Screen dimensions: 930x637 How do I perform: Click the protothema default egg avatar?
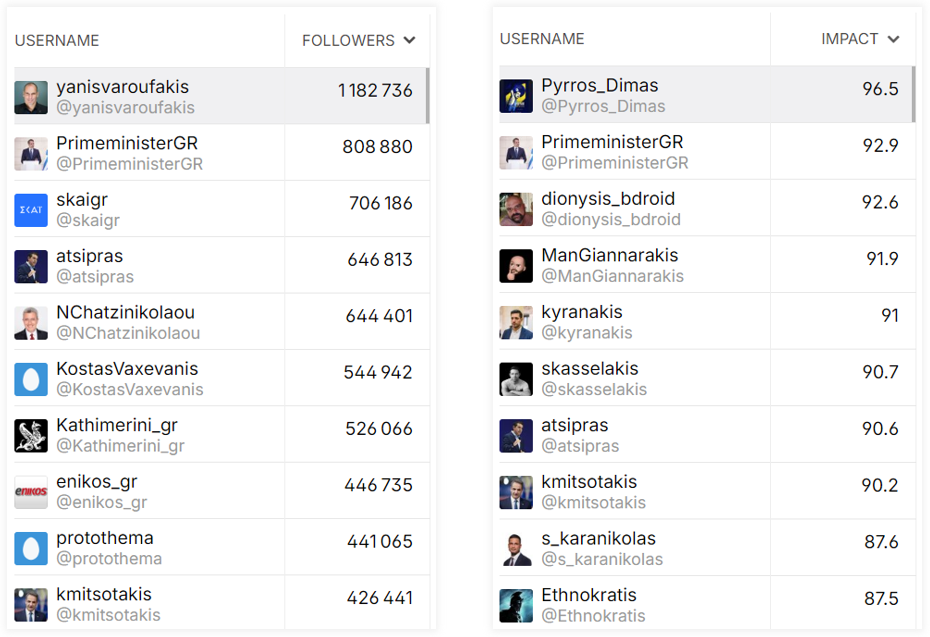click(31, 548)
